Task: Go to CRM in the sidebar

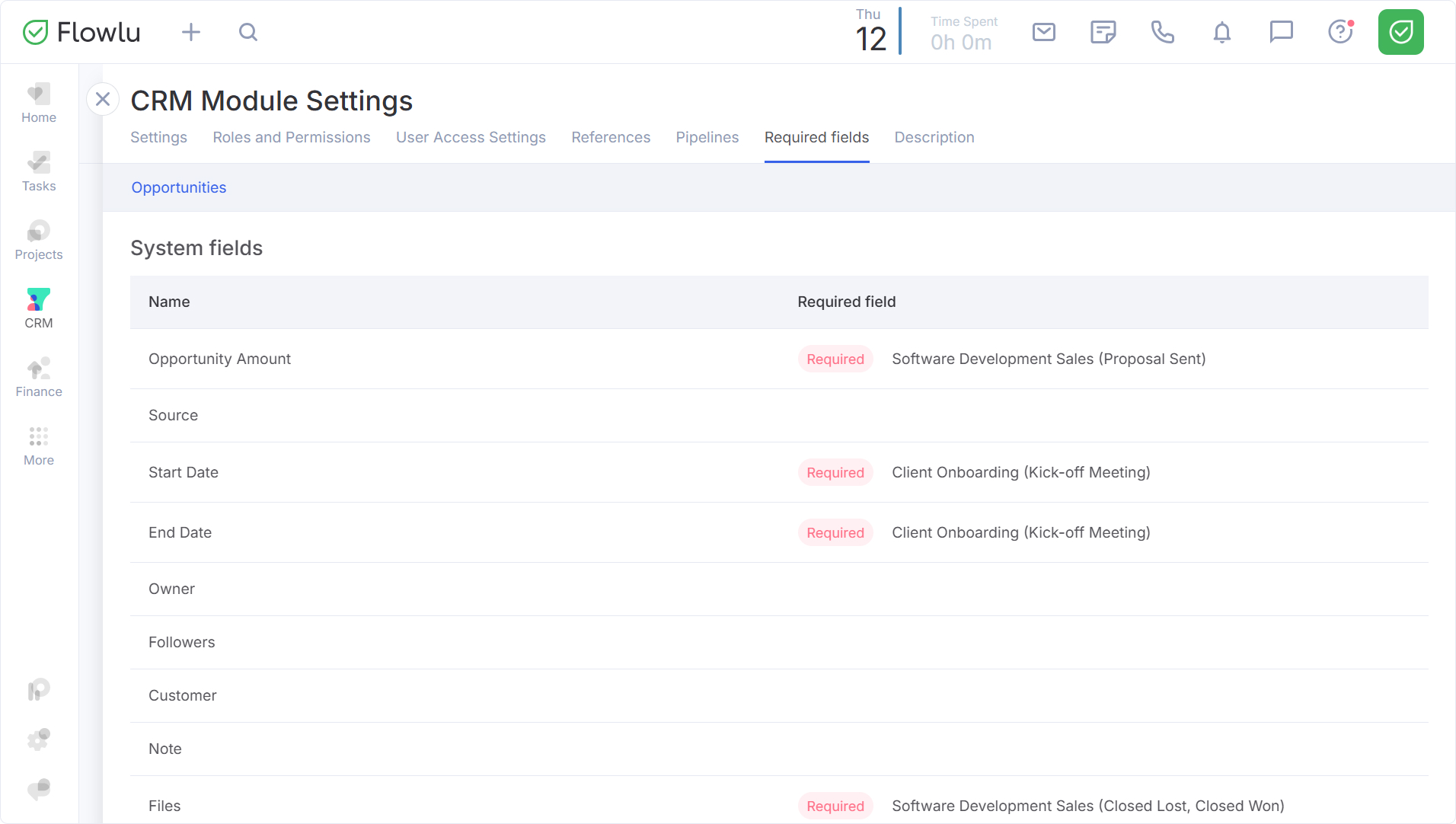Action: coord(39,308)
